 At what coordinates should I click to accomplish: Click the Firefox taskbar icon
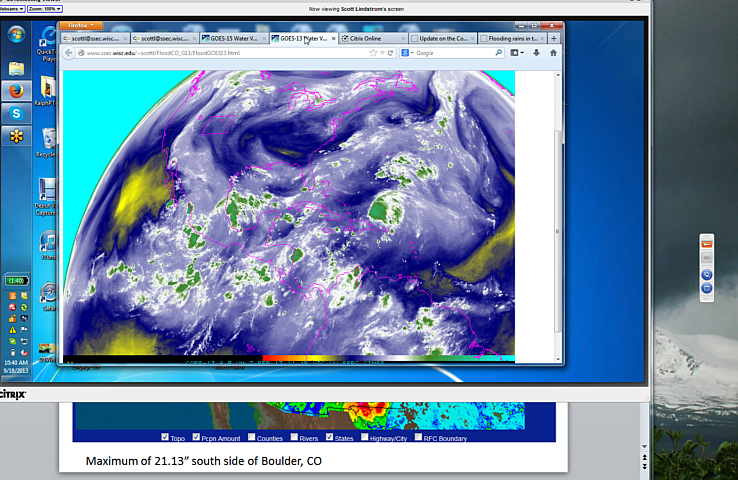coord(16,91)
